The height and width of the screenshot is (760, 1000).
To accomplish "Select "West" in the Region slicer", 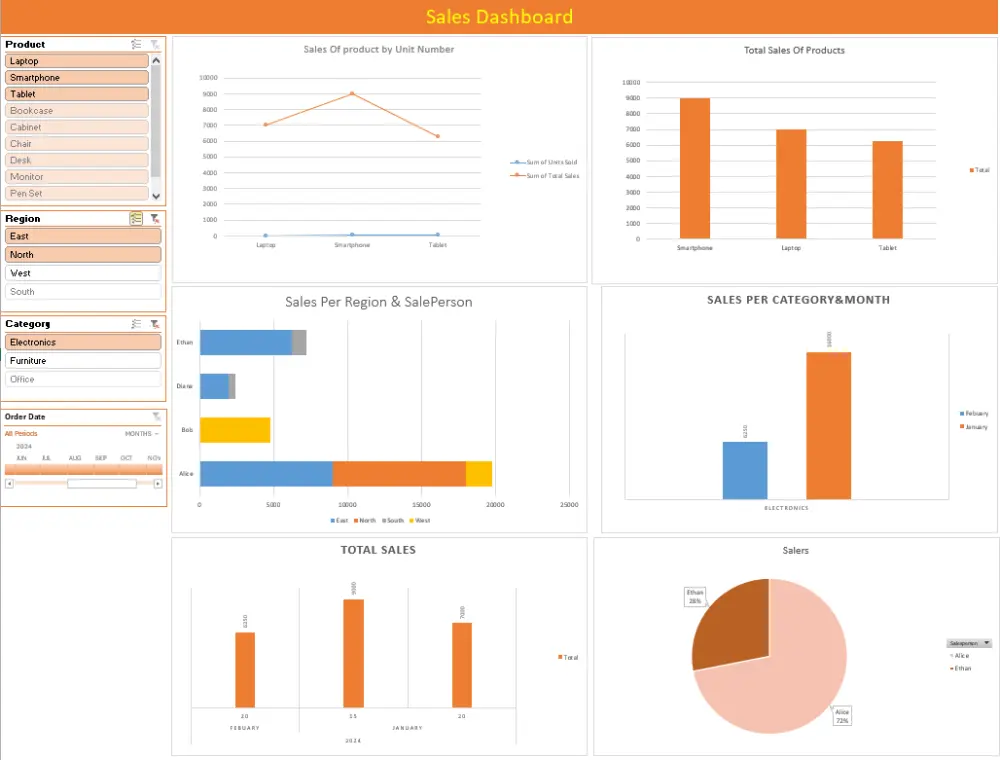I will click(x=83, y=272).
